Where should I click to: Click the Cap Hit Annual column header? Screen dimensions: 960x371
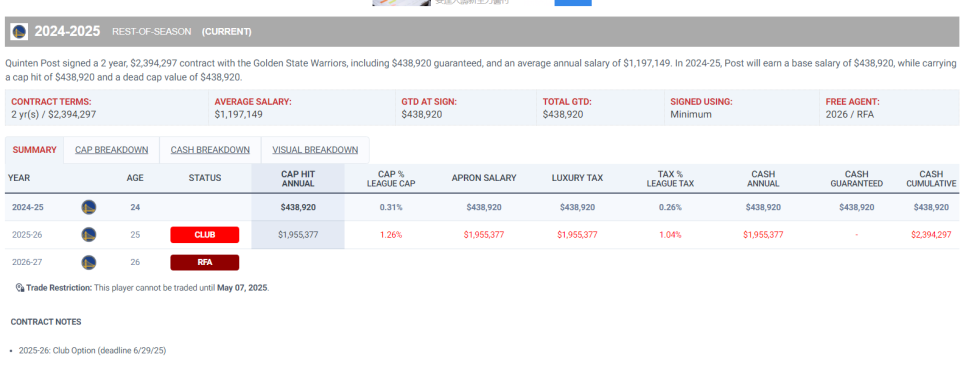click(x=298, y=178)
